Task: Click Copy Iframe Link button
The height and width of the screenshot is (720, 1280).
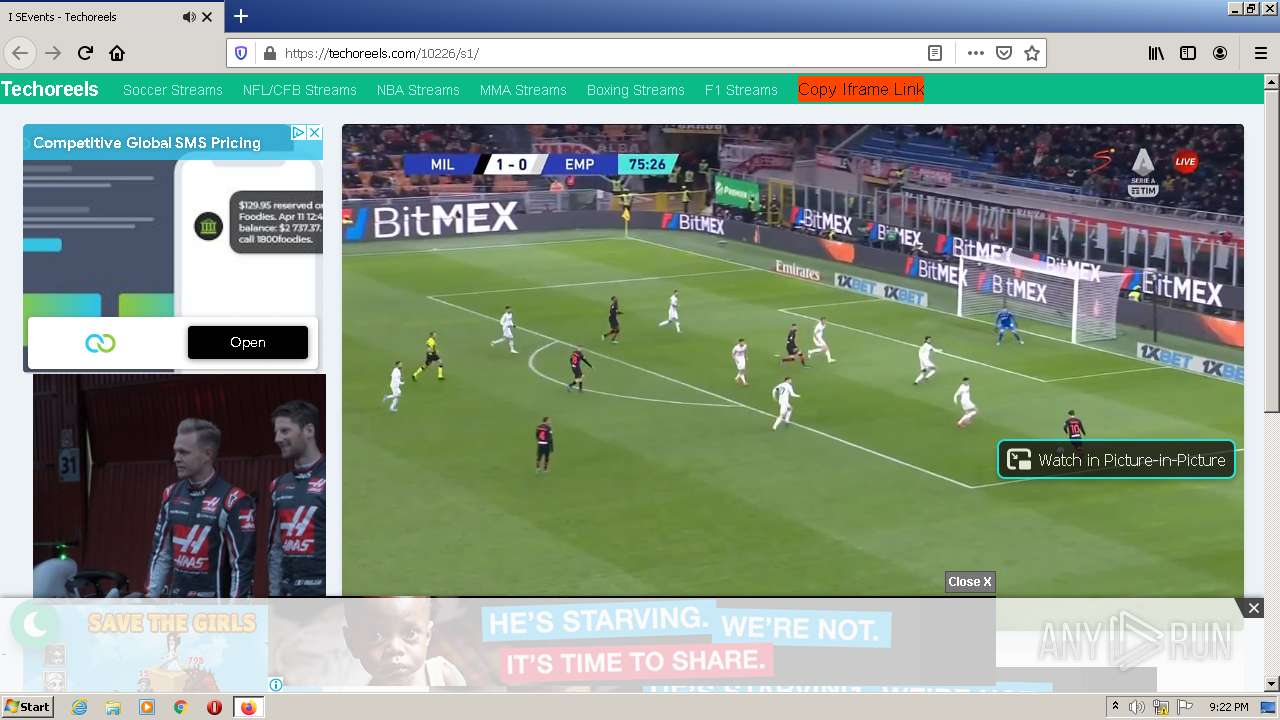Action: [861, 89]
